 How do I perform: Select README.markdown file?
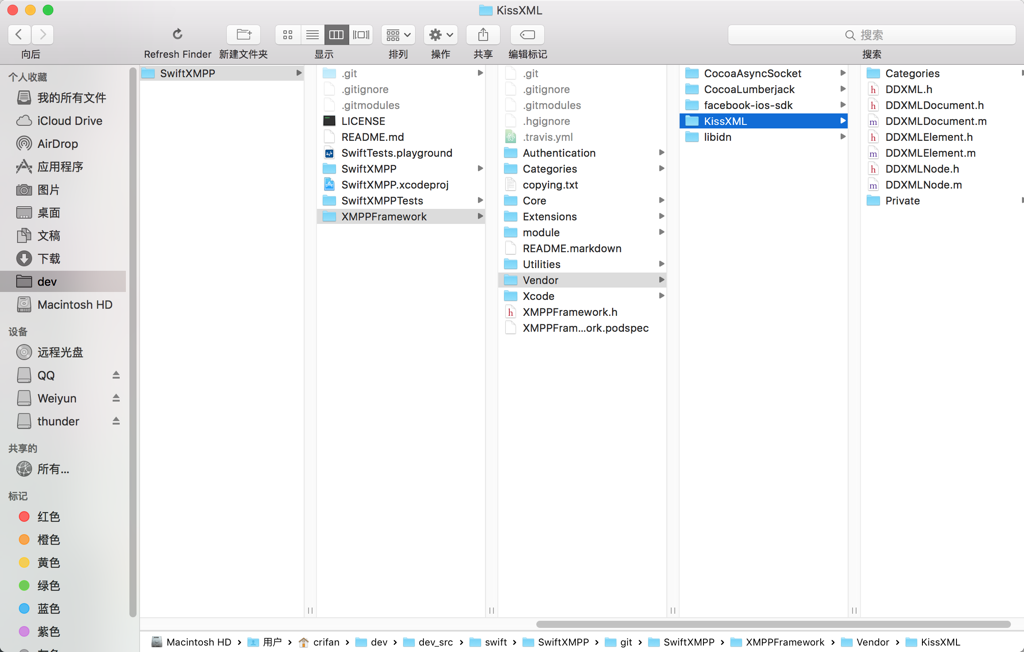click(583, 248)
